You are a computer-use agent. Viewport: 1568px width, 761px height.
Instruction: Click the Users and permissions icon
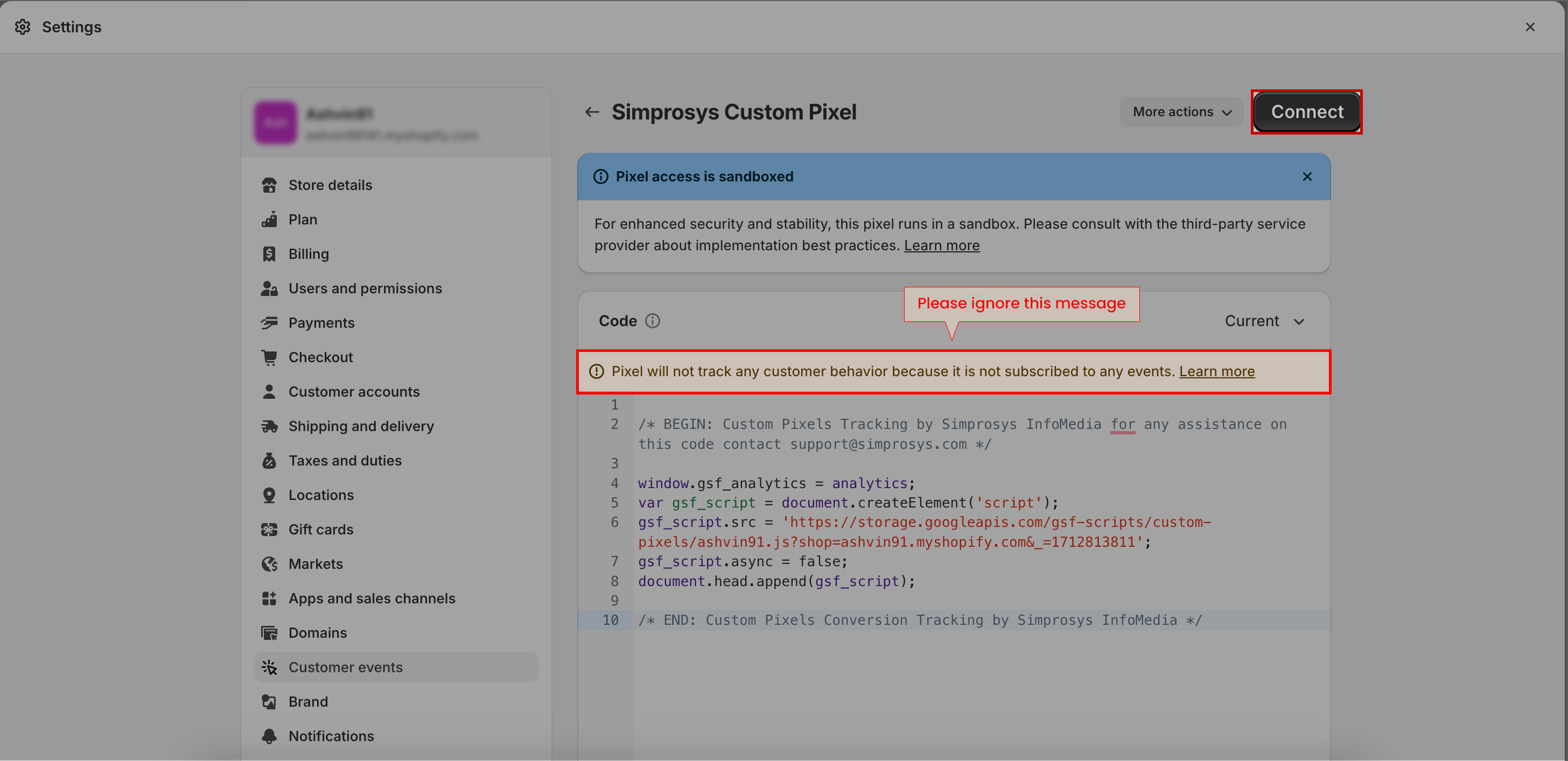click(x=269, y=288)
